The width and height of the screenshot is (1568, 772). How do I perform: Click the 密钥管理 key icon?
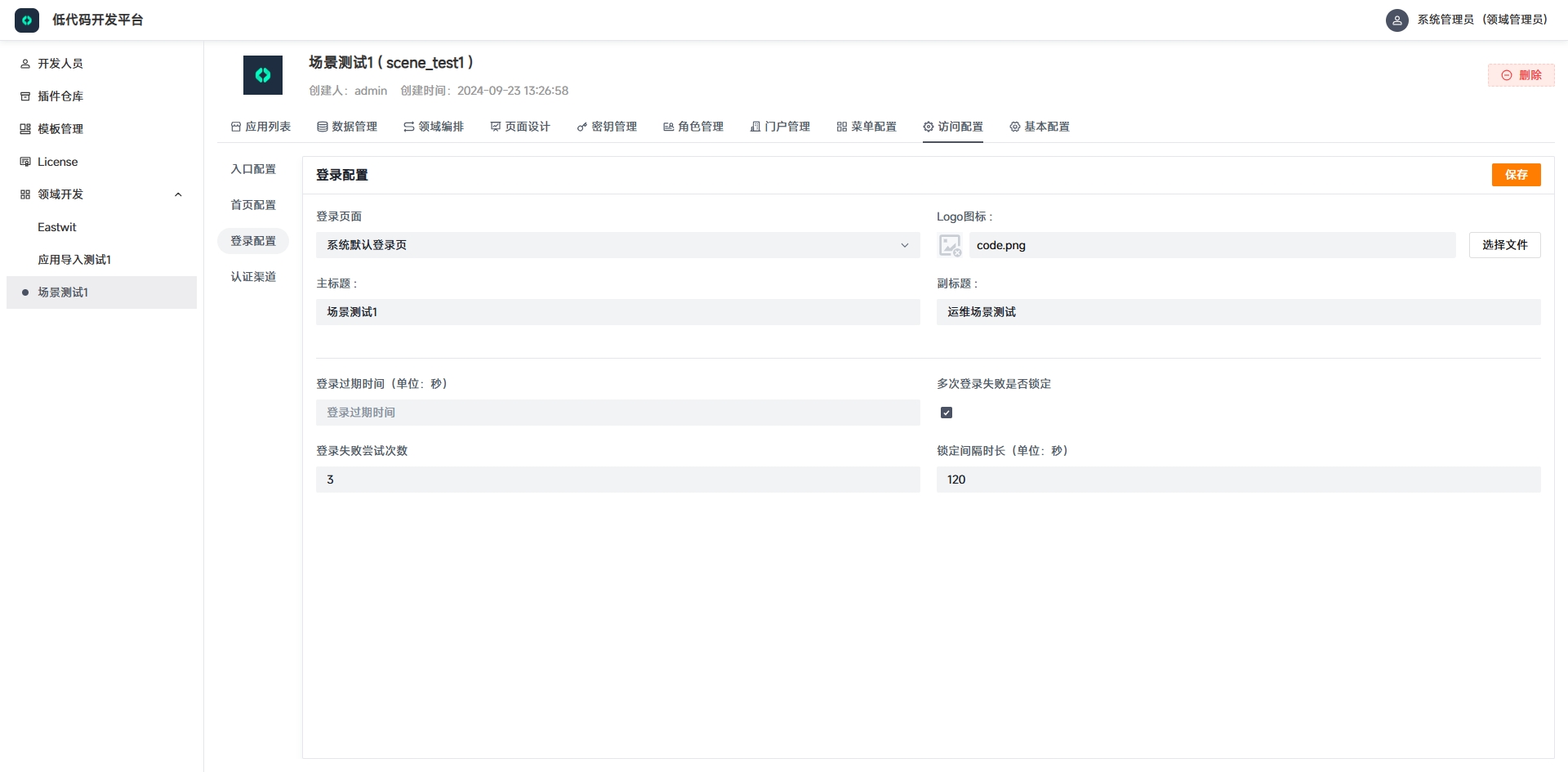582,127
